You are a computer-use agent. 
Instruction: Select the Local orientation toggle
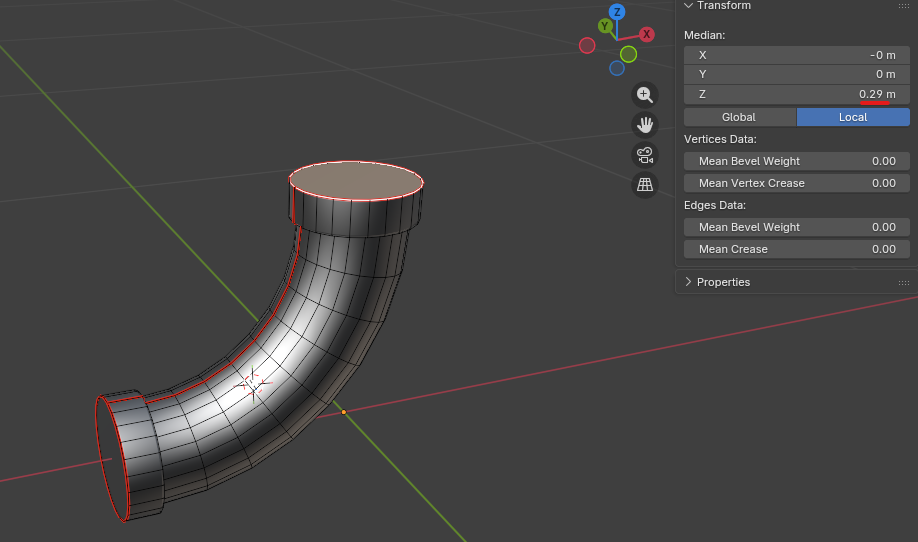pyautogui.click(x=853, y=117)
